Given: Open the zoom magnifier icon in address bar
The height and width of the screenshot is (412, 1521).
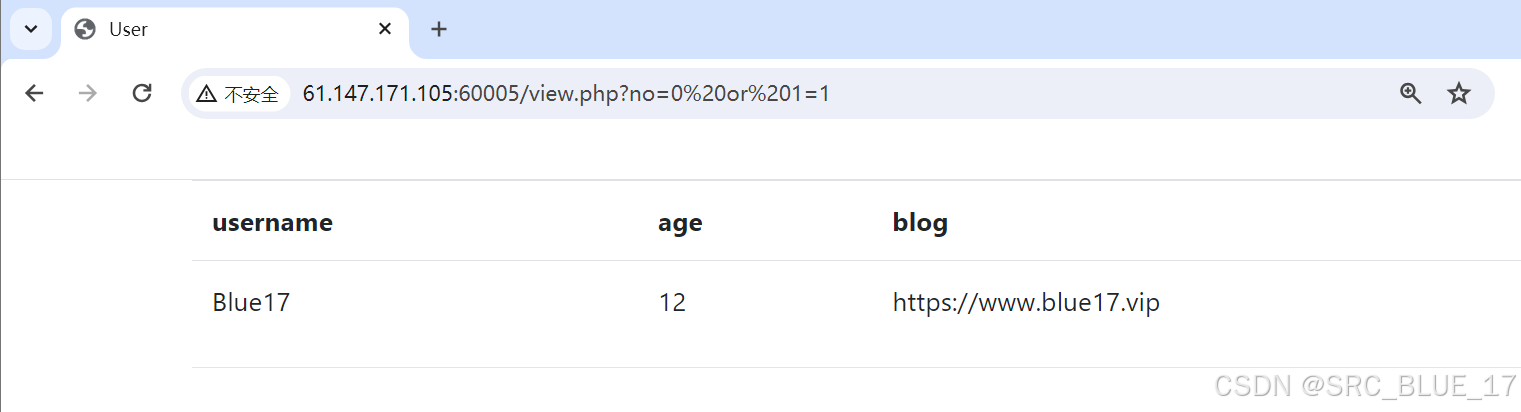Looking at the screenshot, I should point(1411,93).
